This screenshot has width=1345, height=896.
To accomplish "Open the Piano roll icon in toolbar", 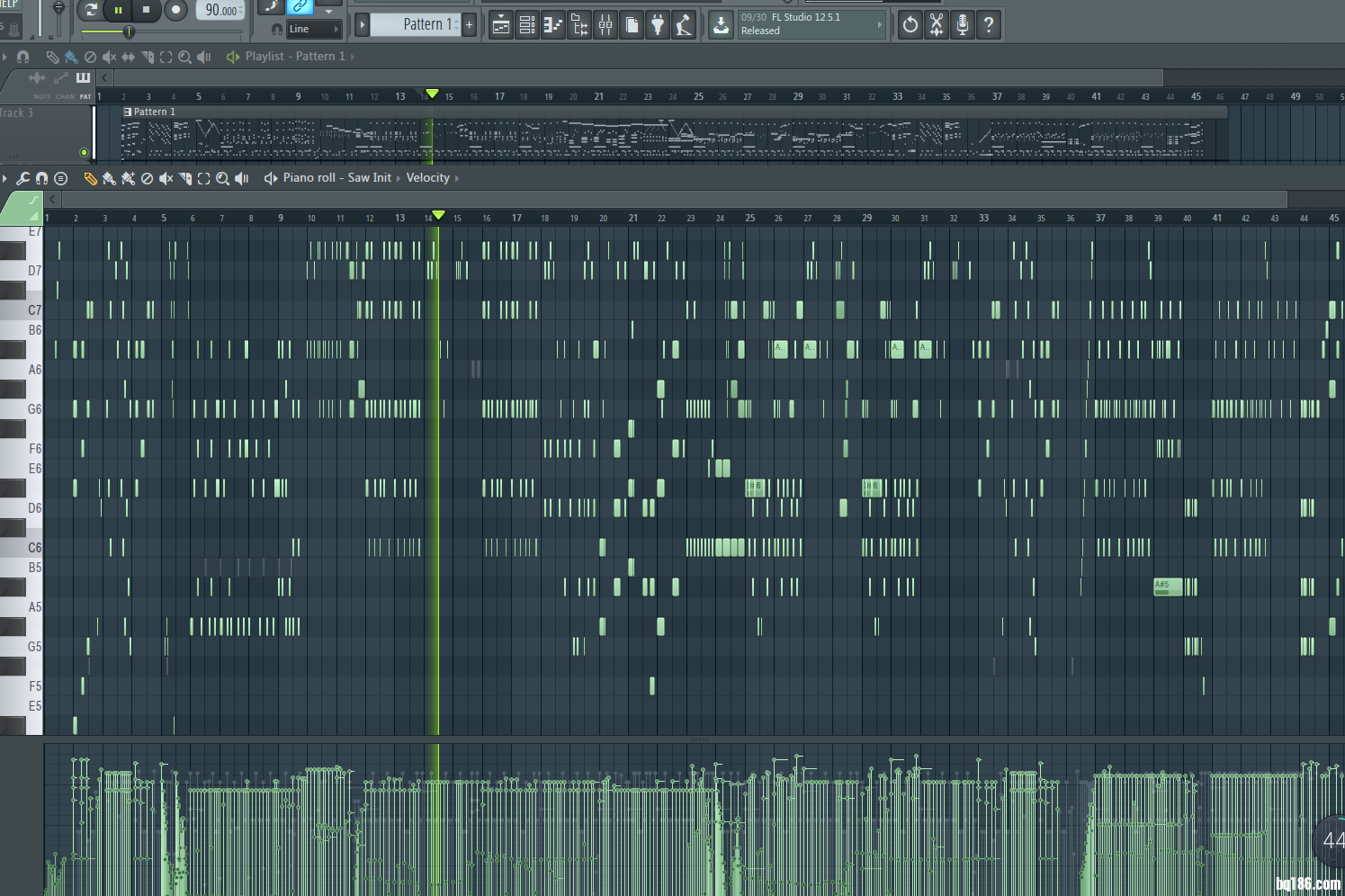I will [x=553, y=25].
